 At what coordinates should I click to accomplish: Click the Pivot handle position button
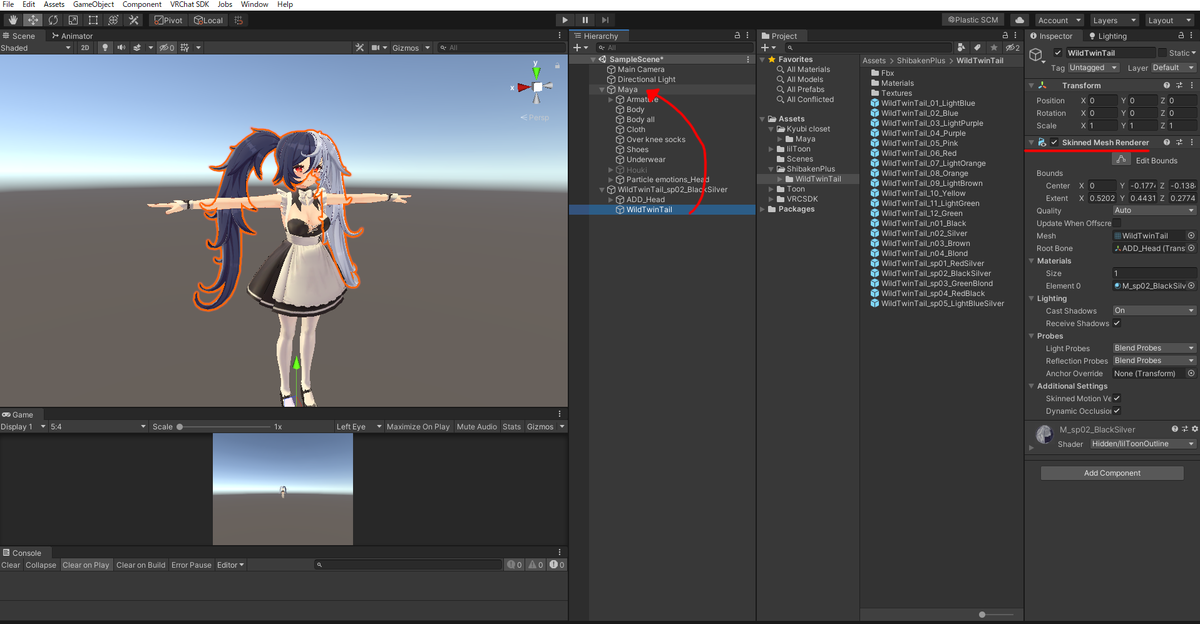click(170, 20)
